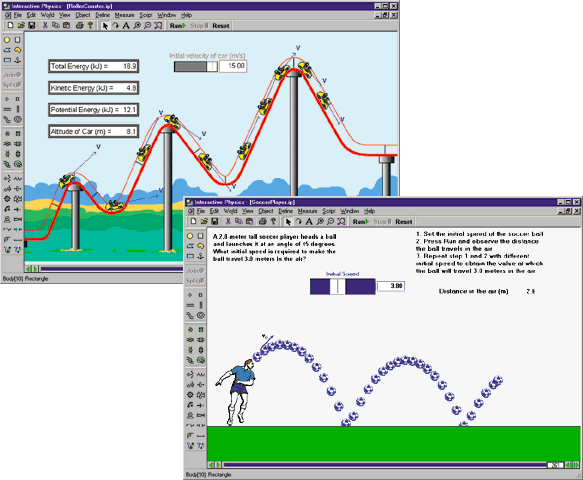Viewport: 583px width, 480px height.
Task: Click the Split button in the soccer palette
Action: (195, 281)
